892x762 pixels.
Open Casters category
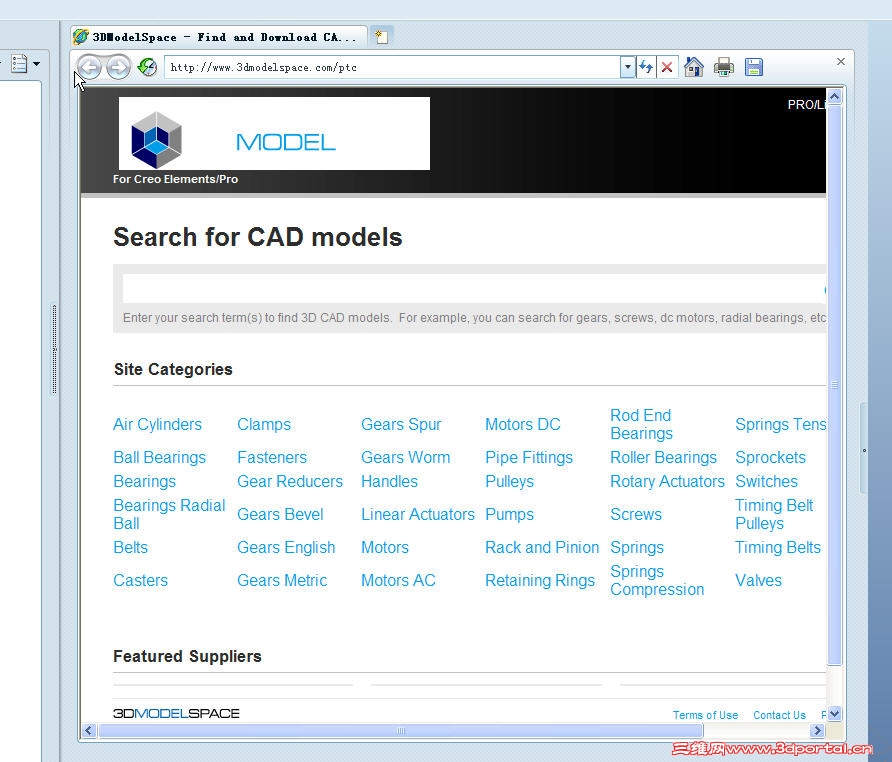(141, 580)
